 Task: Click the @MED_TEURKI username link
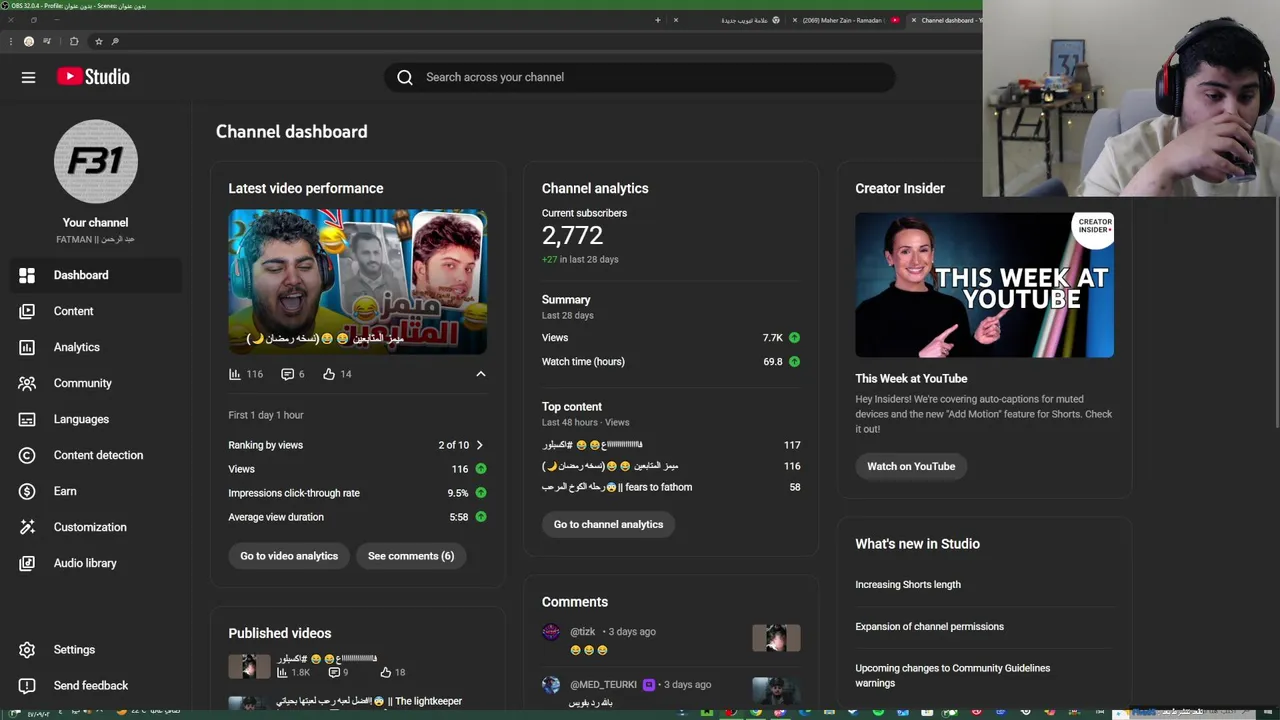[x=603, y=685]
